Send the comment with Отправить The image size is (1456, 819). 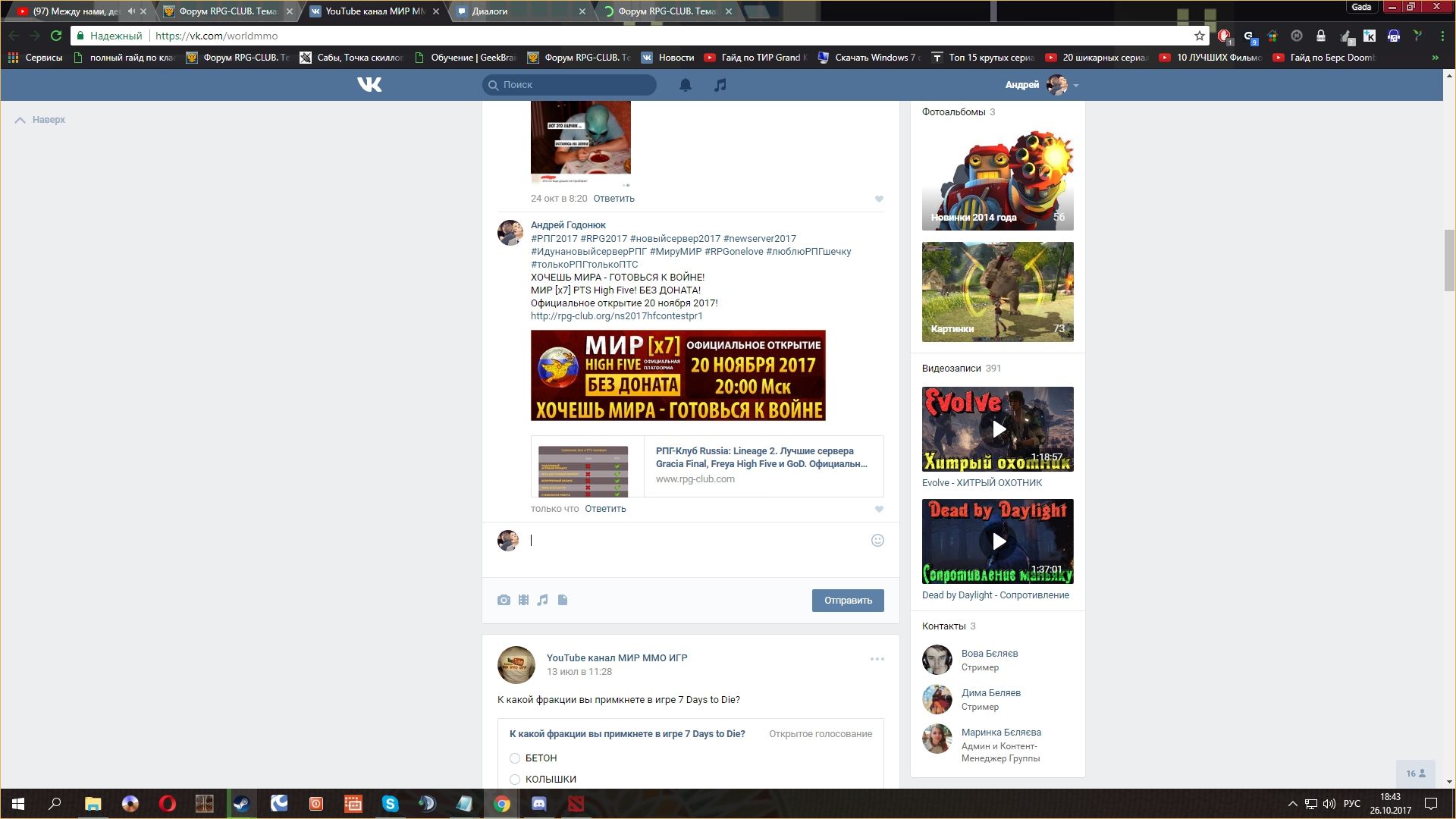pyautogui.click(x=848, y=601)
